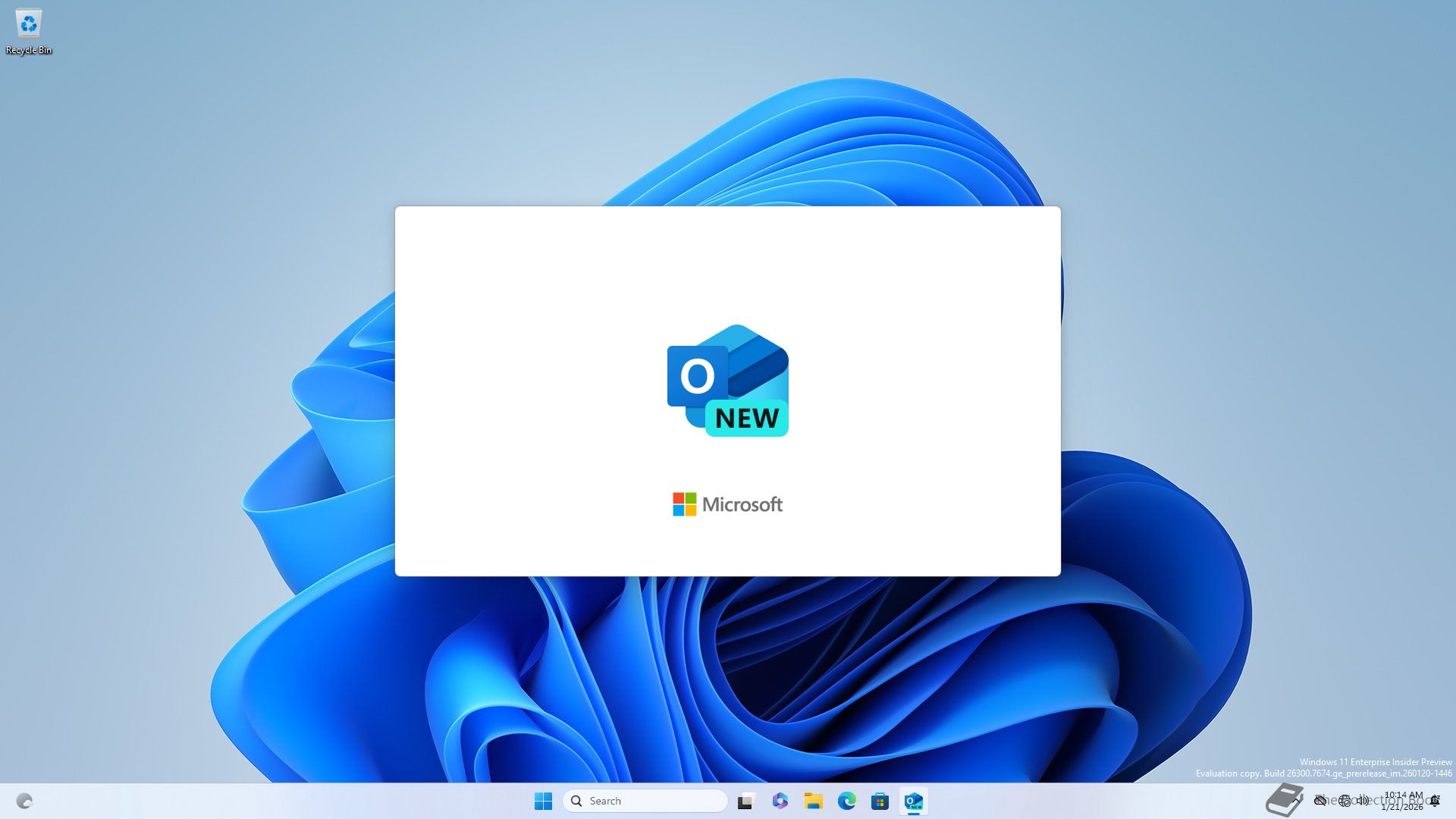Launch Microsoft Edge from the taskbar
1456x819 pixels.
click(846, 801)
